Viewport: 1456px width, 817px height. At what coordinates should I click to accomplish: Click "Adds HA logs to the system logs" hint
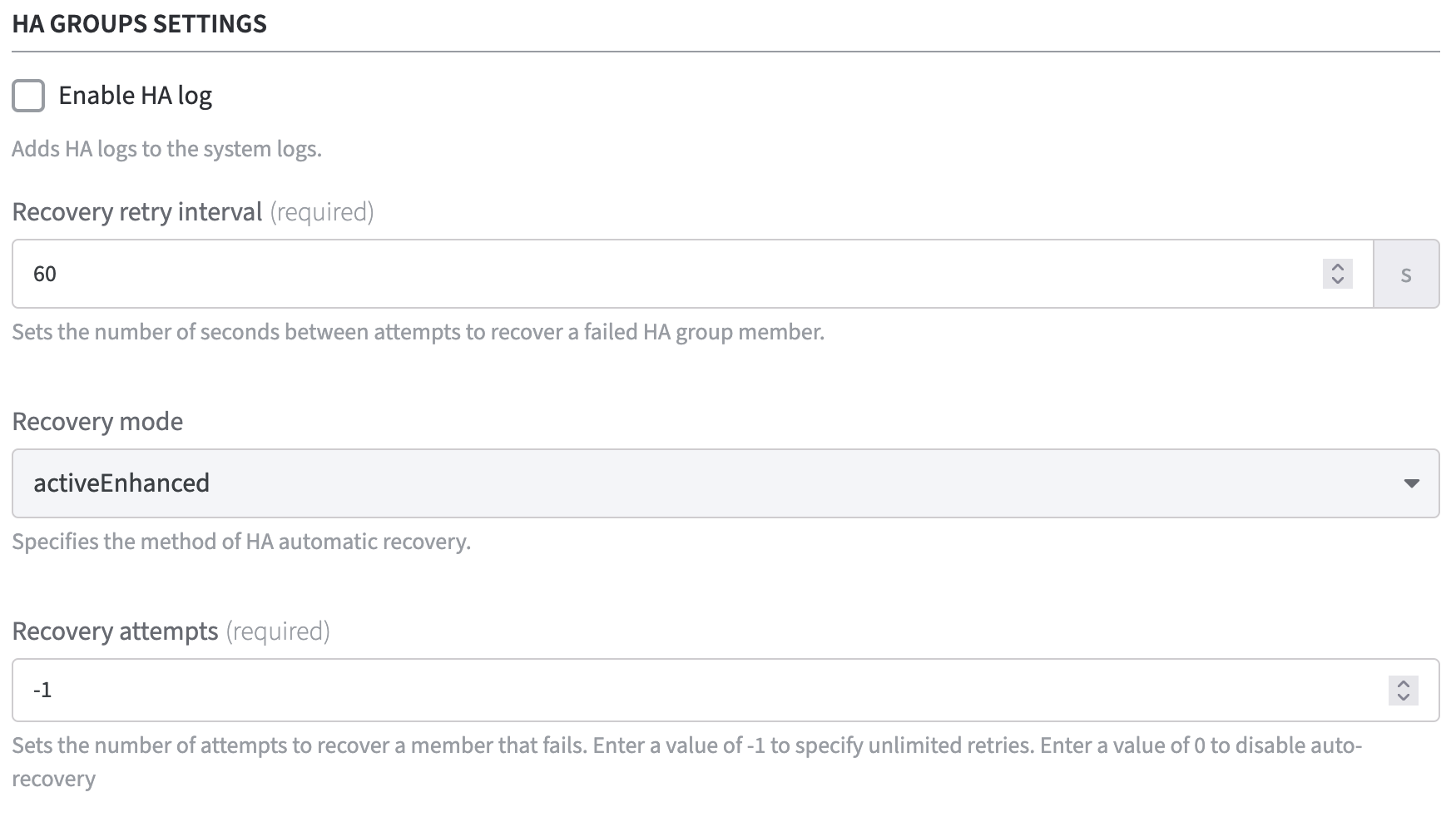pyautogui.click(x=166, y=149)
